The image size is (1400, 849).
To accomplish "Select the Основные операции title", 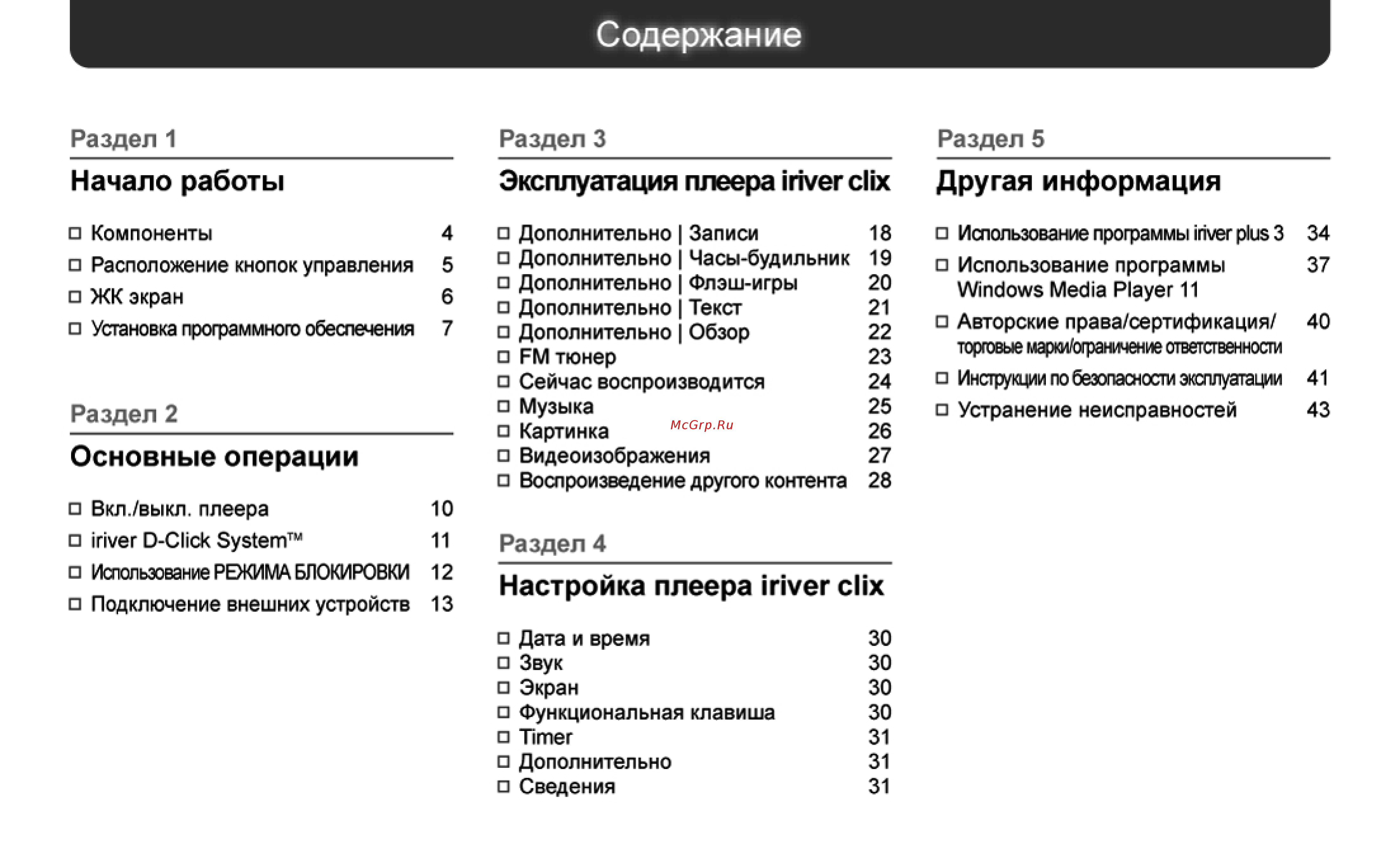I will [x=214, y=457].
